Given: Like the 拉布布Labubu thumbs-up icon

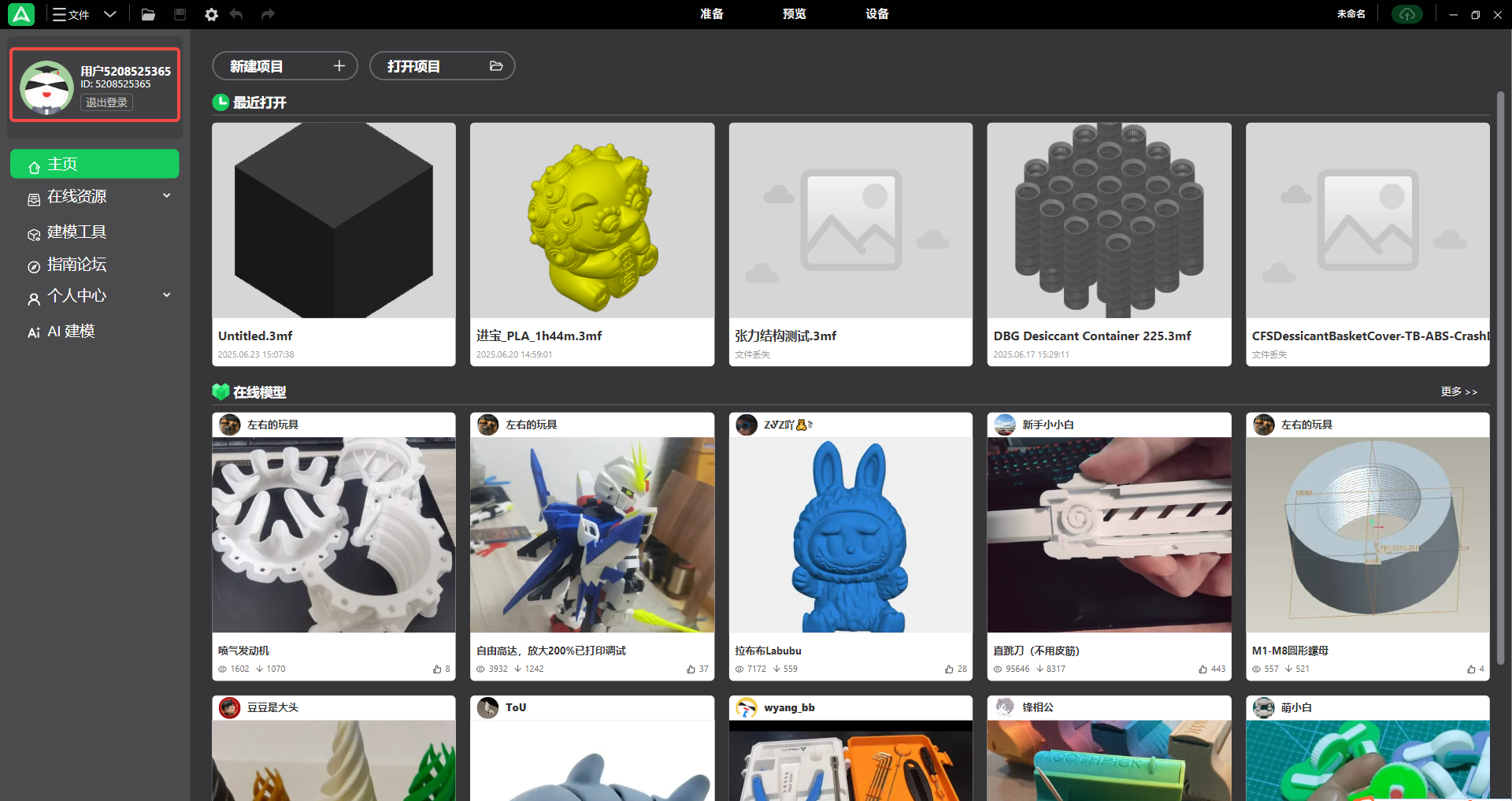Looking at the screenshot, I should 949,669.
